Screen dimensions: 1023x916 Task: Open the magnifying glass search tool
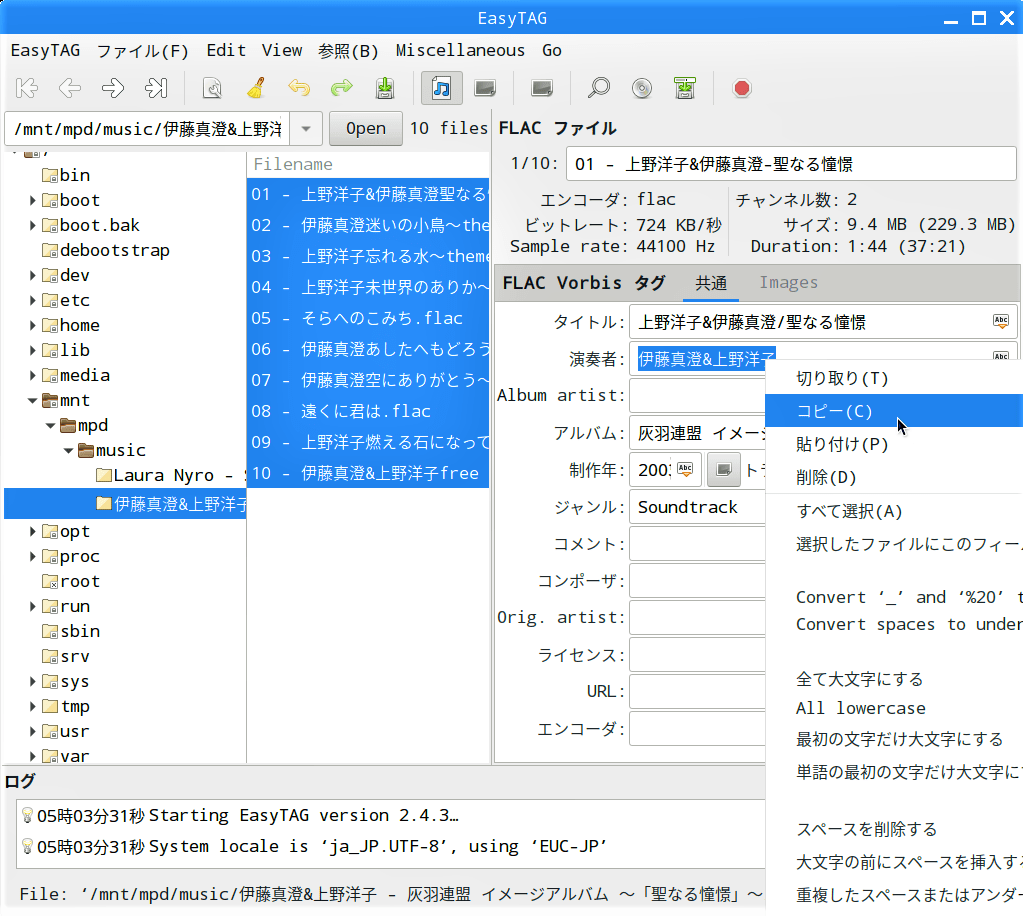coord(598,88)
